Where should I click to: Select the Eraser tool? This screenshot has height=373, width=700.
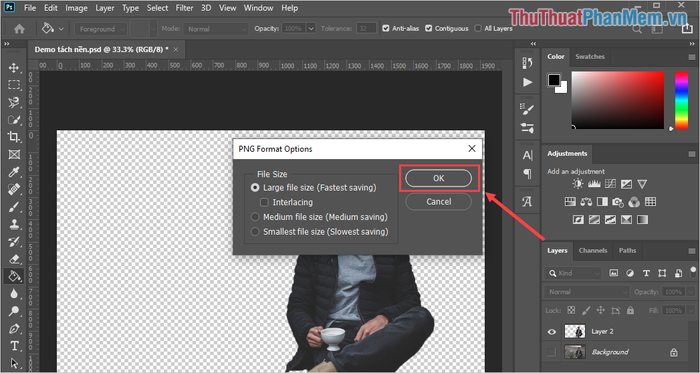click(14, 259)
